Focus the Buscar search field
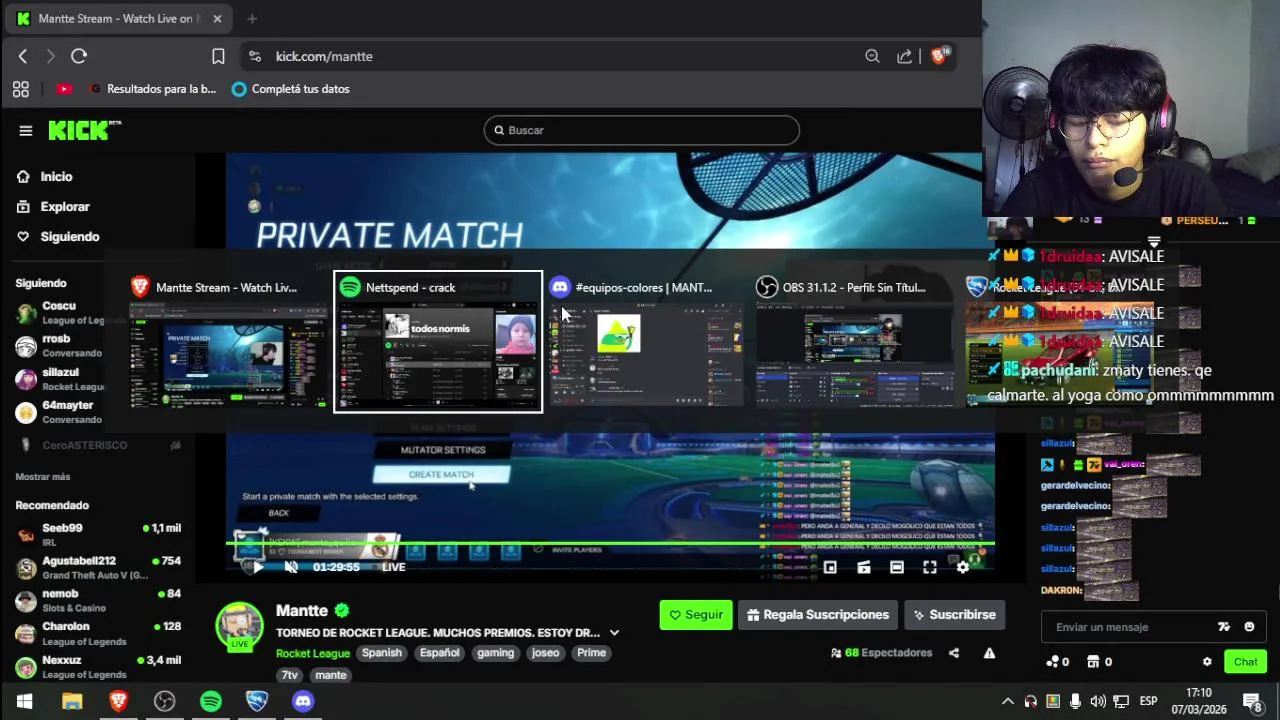Viewport: 1280px width, 720px height. point(642,130)
